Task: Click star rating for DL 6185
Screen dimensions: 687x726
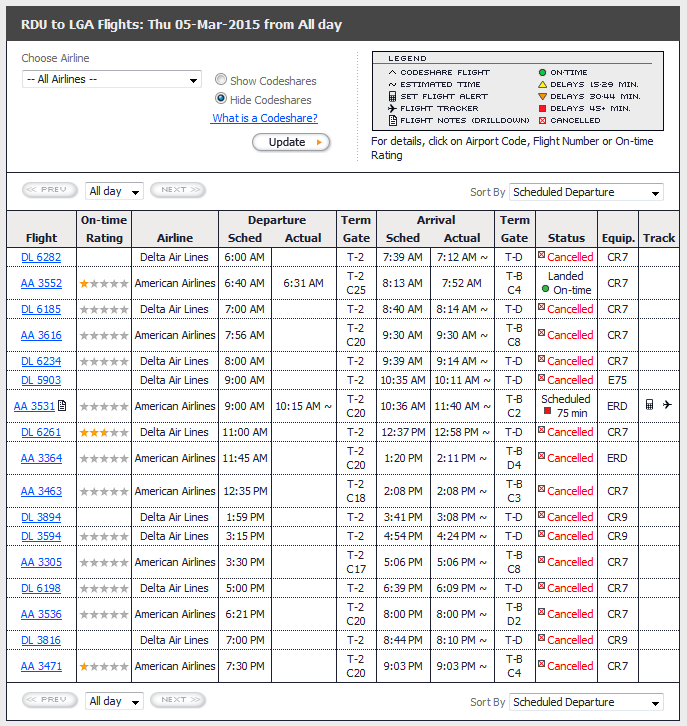Action: point(104,310)
